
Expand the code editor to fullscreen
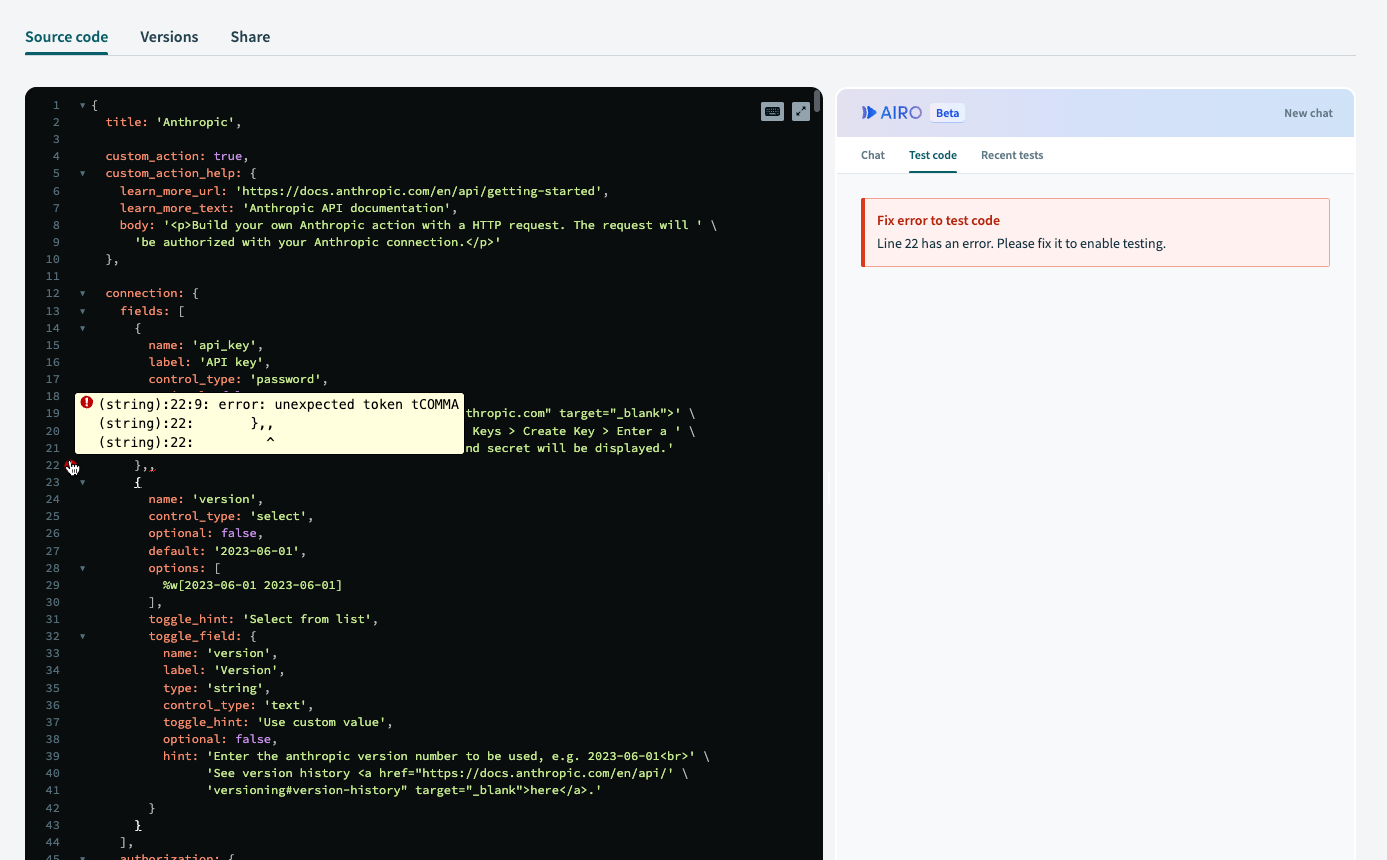point(801,112)
